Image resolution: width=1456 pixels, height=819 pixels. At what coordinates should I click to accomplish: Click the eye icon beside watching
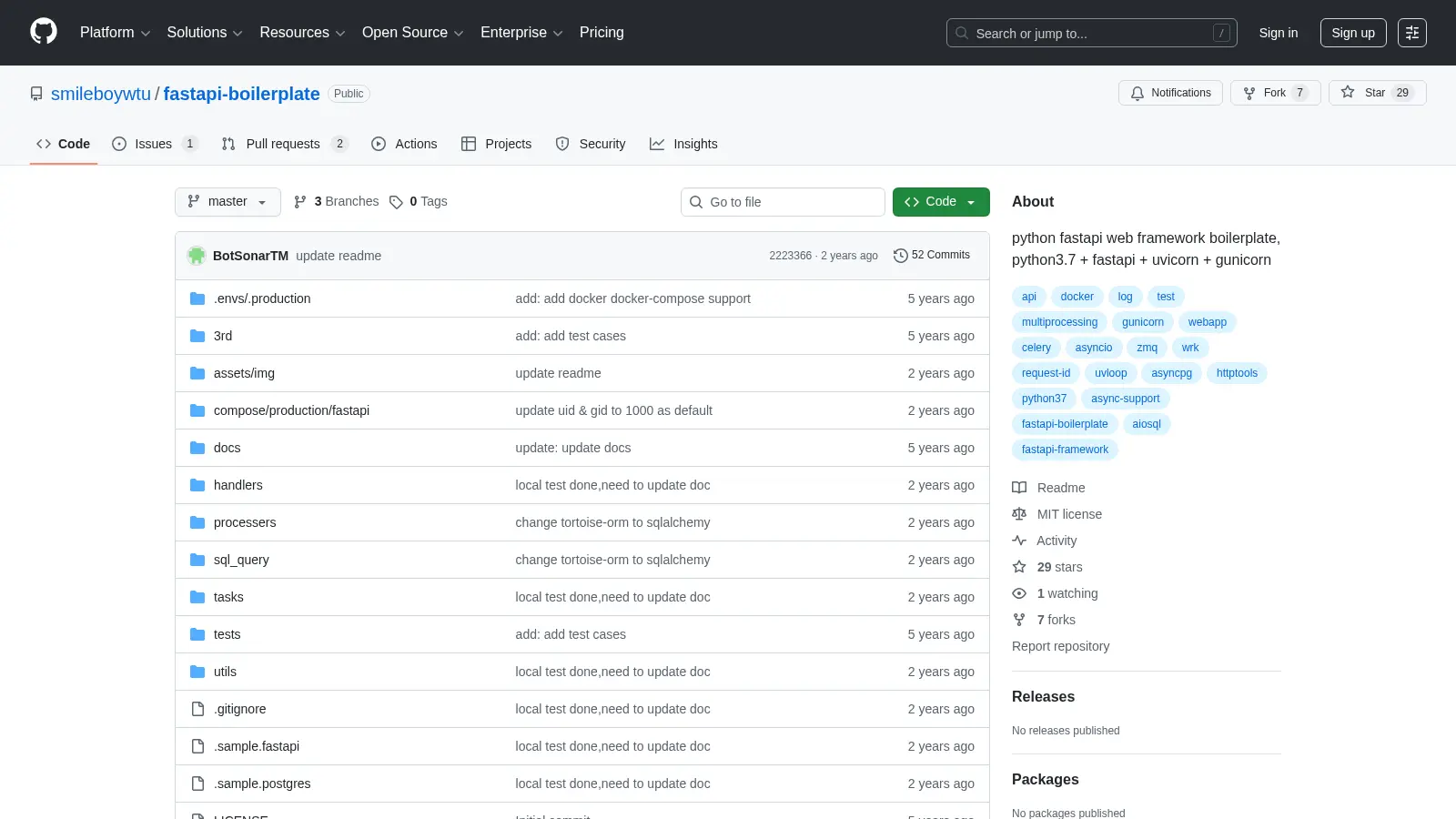(x=1019, y=593)
